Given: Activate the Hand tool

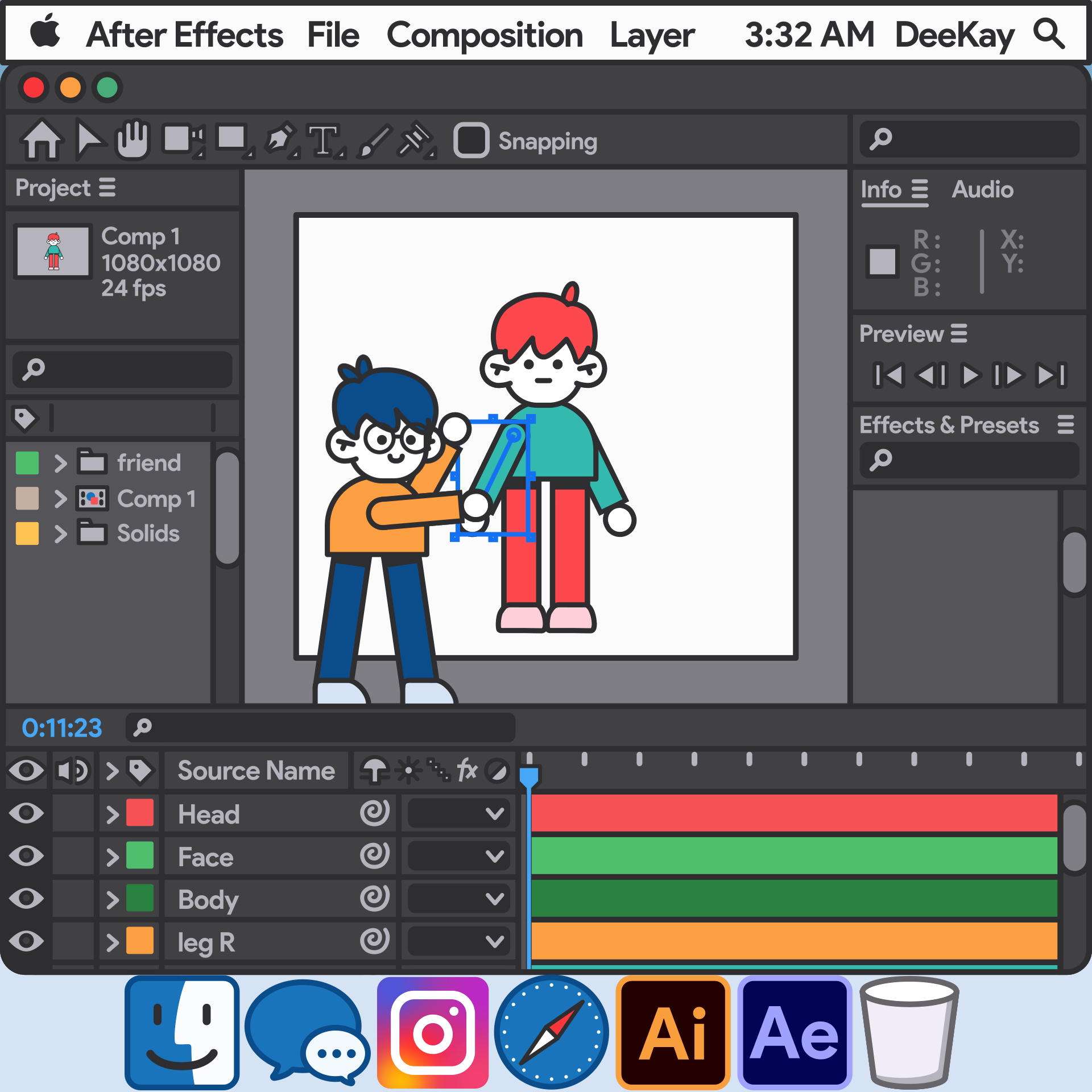Looking at the screenshot, I should click(x=132, y=139).
